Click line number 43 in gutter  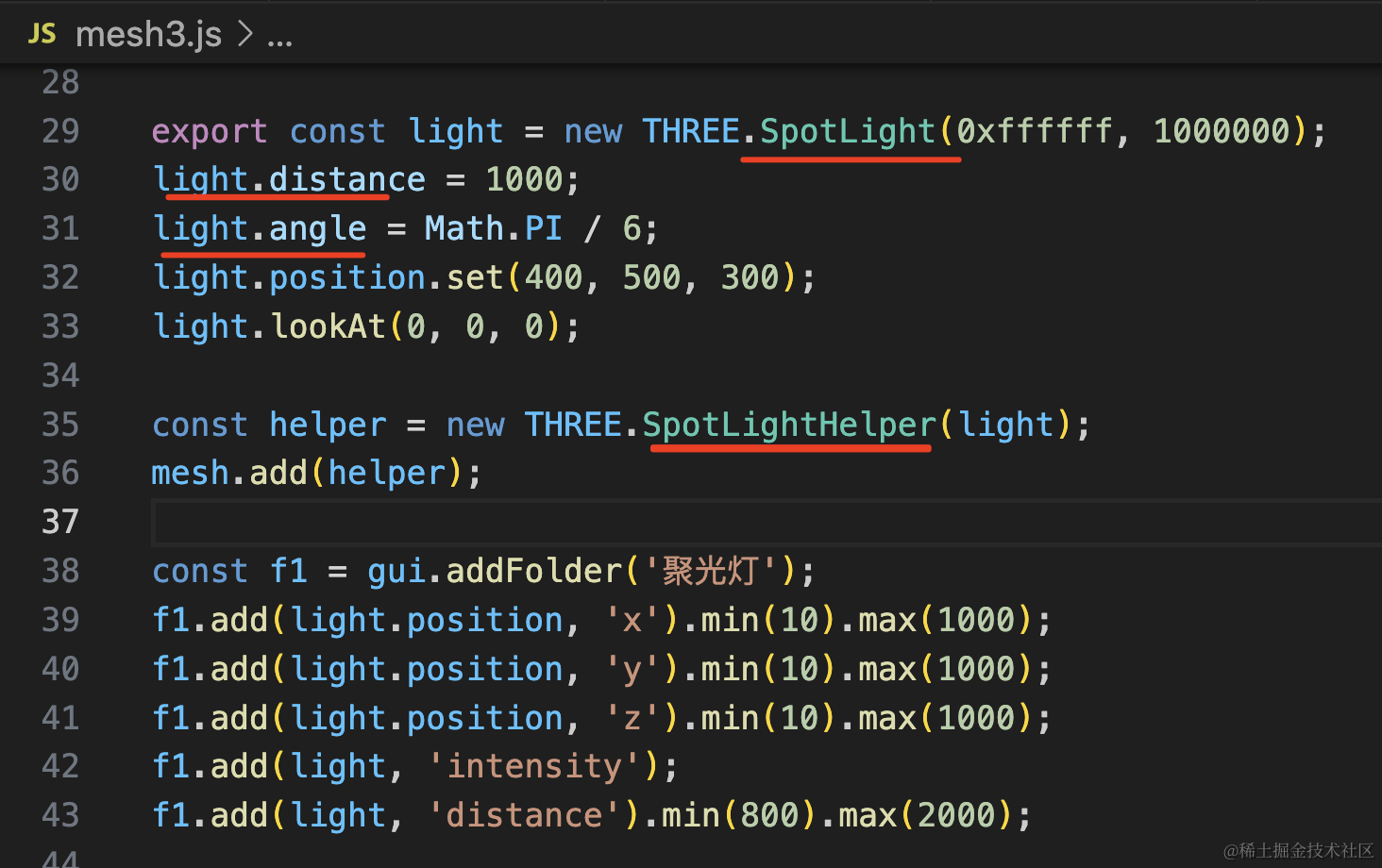(x=60, y=815)
